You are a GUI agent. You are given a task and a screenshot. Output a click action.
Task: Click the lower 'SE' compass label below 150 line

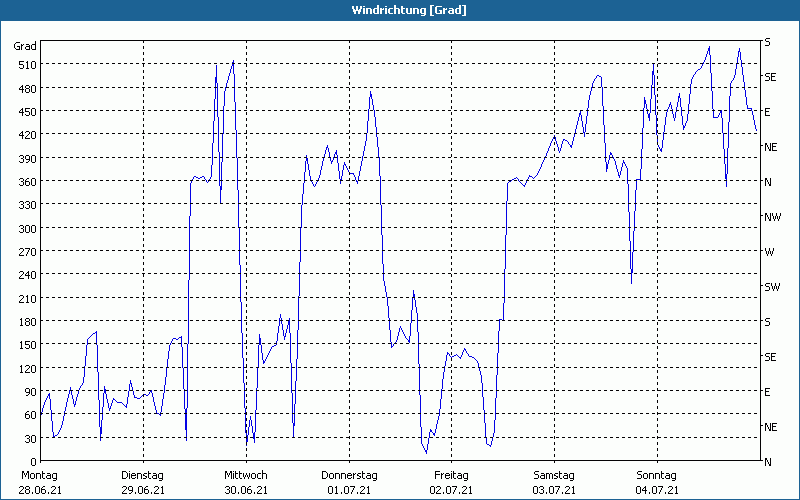(770, 357)
